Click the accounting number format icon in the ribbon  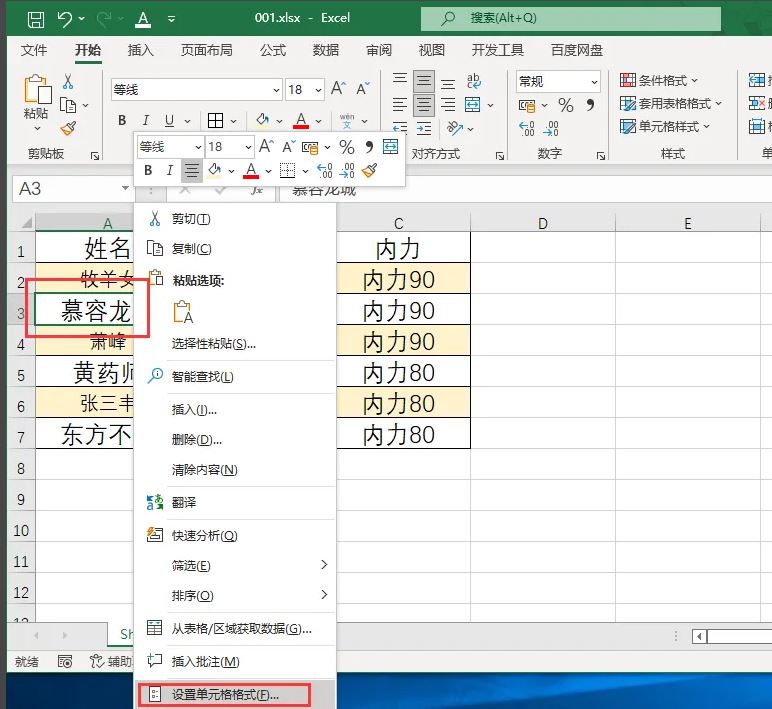tap(527, 105)
